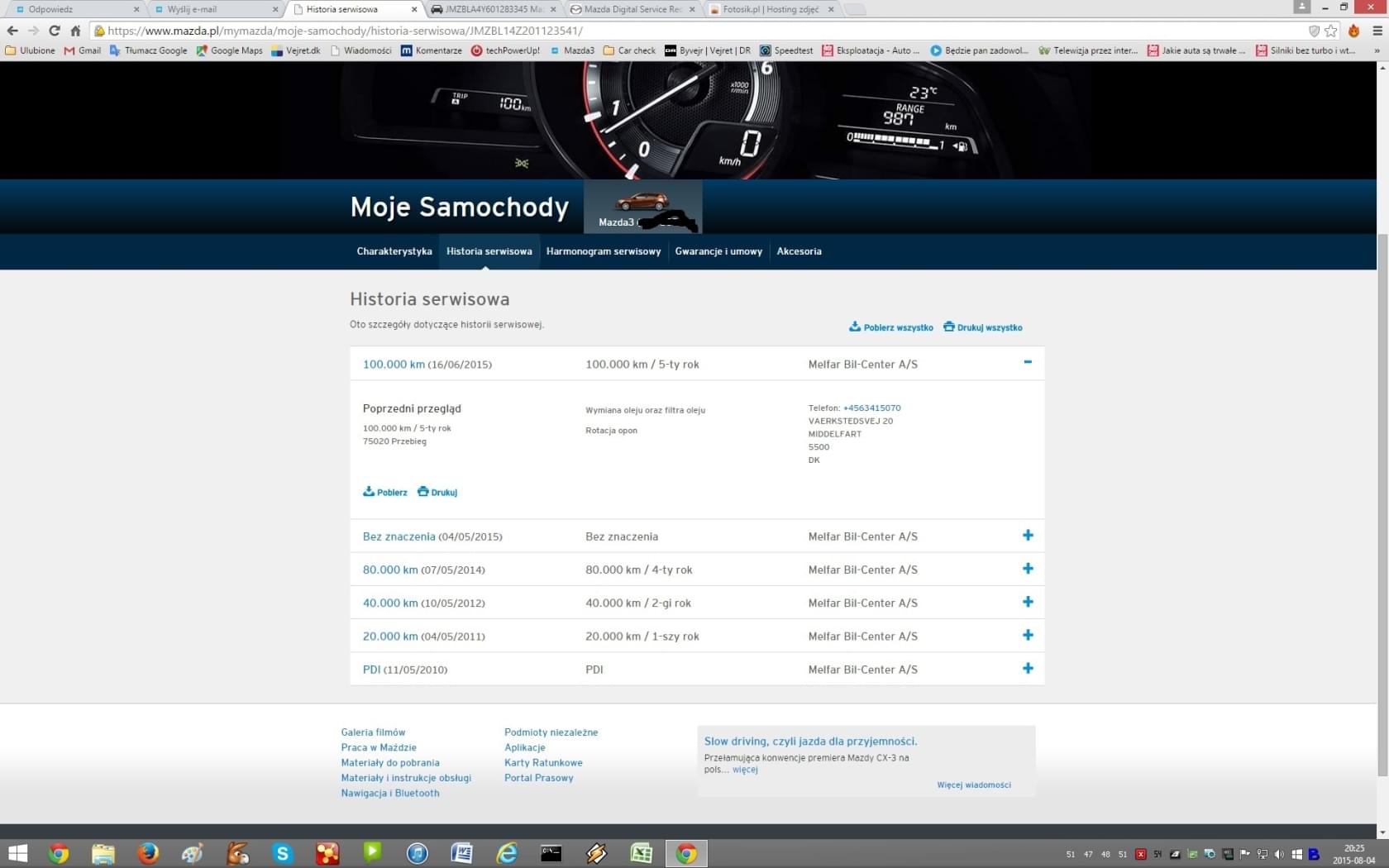Click the shield icon in address bar
Image resolution: width=1389 pixels, height=868 pixels.
1314,31
